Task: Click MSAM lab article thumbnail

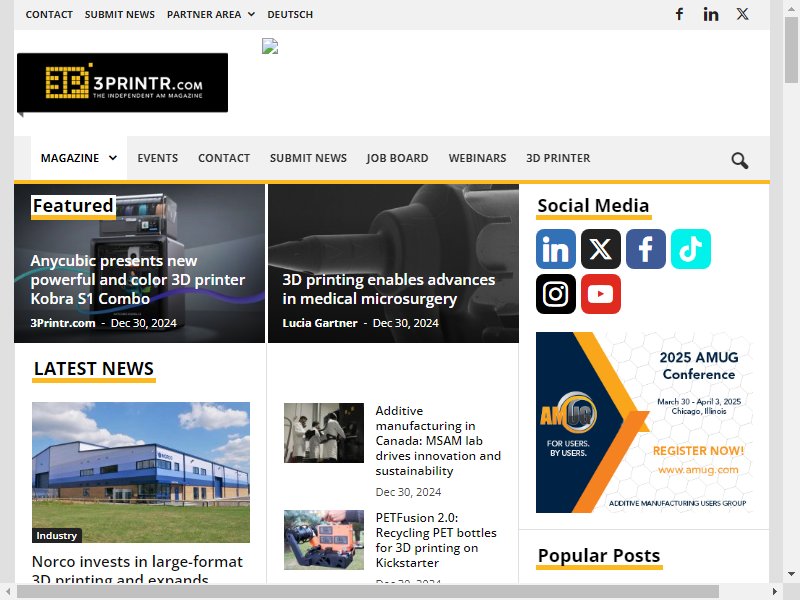Action: (x=324, y=433)
